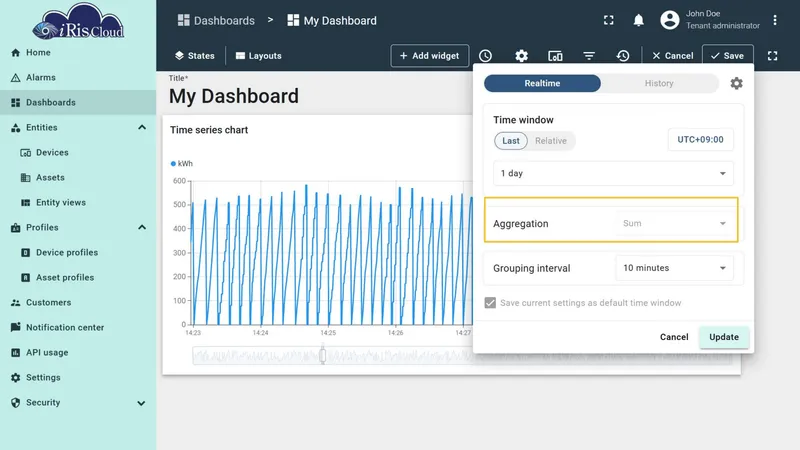
Task: Toggle kWh legend item
Action: (x=182, y=164)
